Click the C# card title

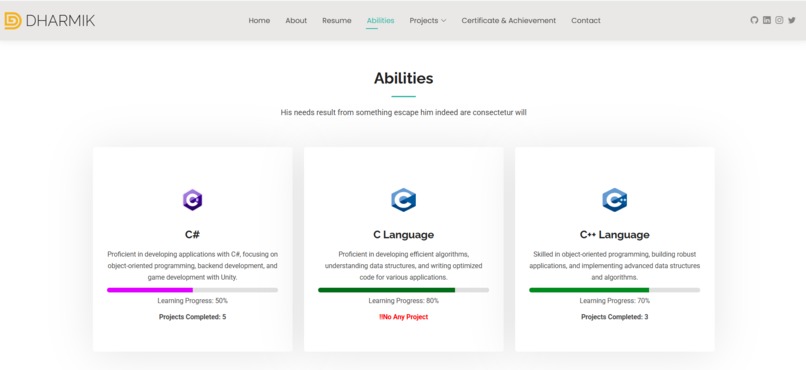pos(192,235)
